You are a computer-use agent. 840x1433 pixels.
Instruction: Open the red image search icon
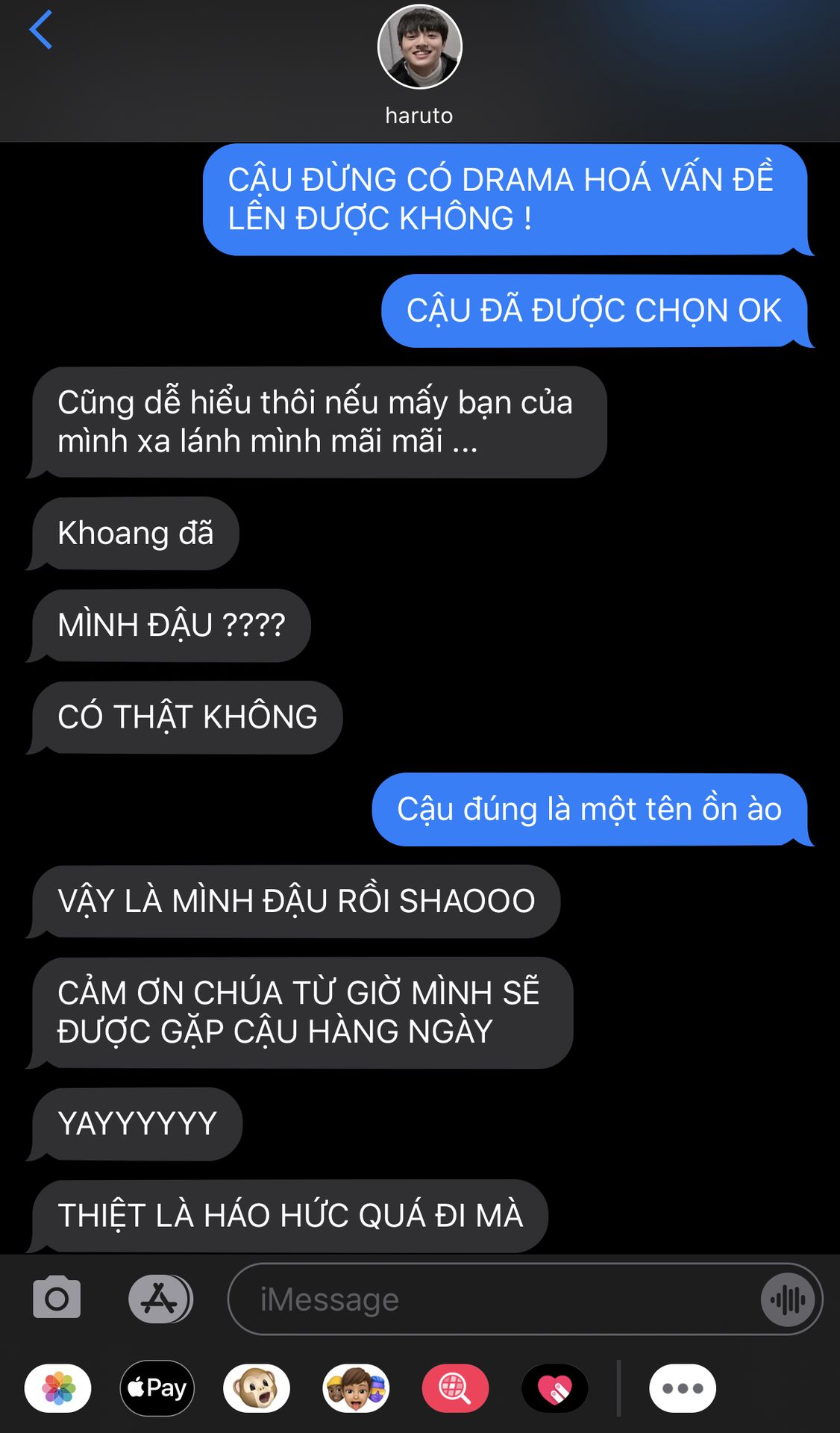(455, 1388)
